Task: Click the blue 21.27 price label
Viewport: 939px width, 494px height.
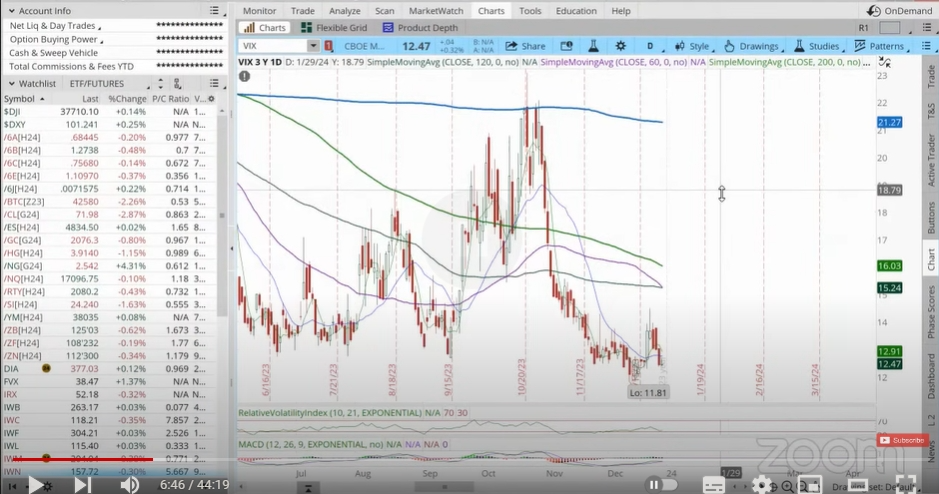Action: (889, 122)
